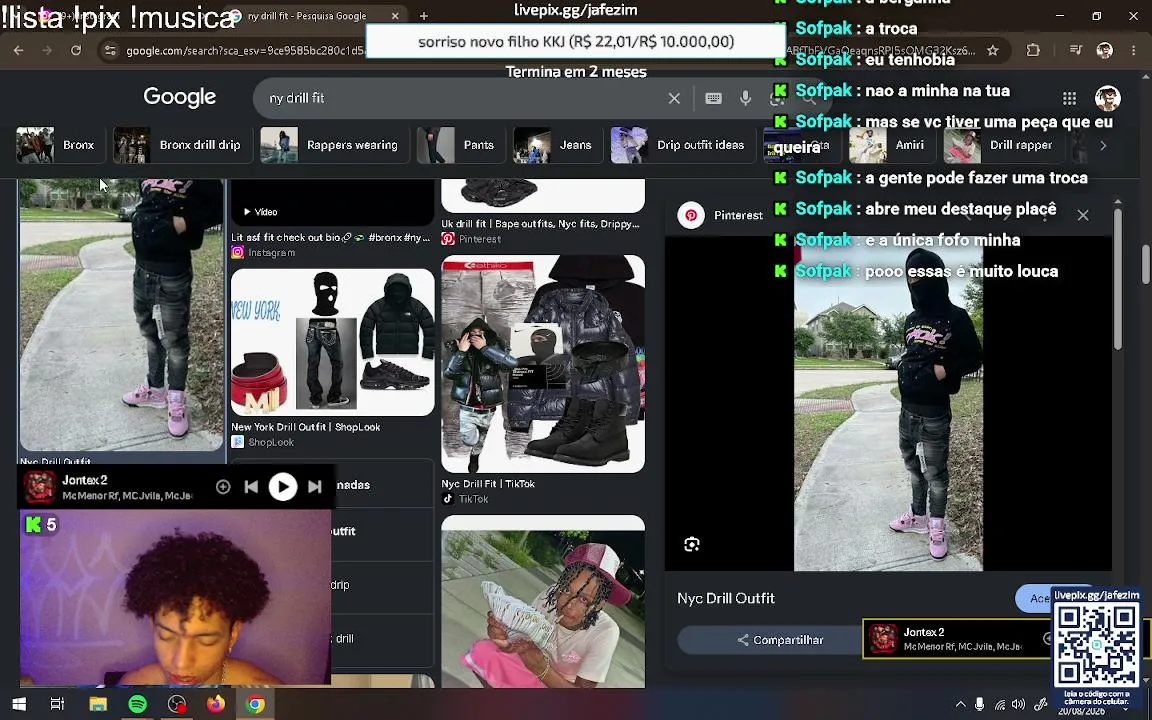Select the Bronx drill drip chip

tap(181, 145)
